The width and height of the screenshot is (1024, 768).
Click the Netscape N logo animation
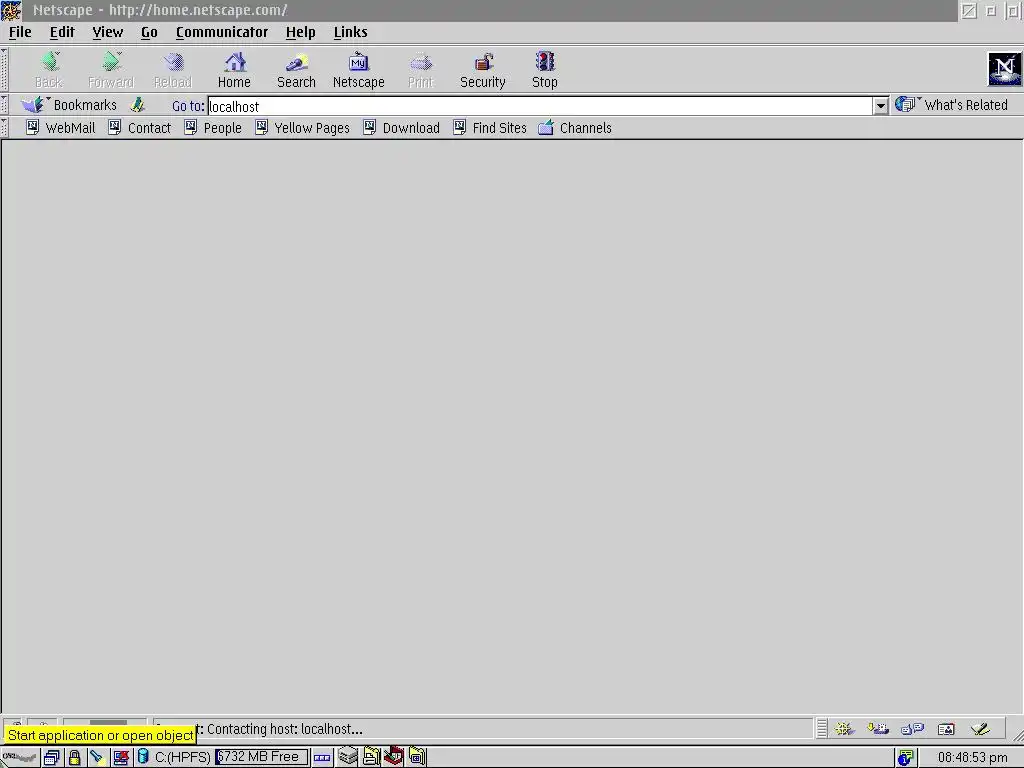(x=1004, y=69)
